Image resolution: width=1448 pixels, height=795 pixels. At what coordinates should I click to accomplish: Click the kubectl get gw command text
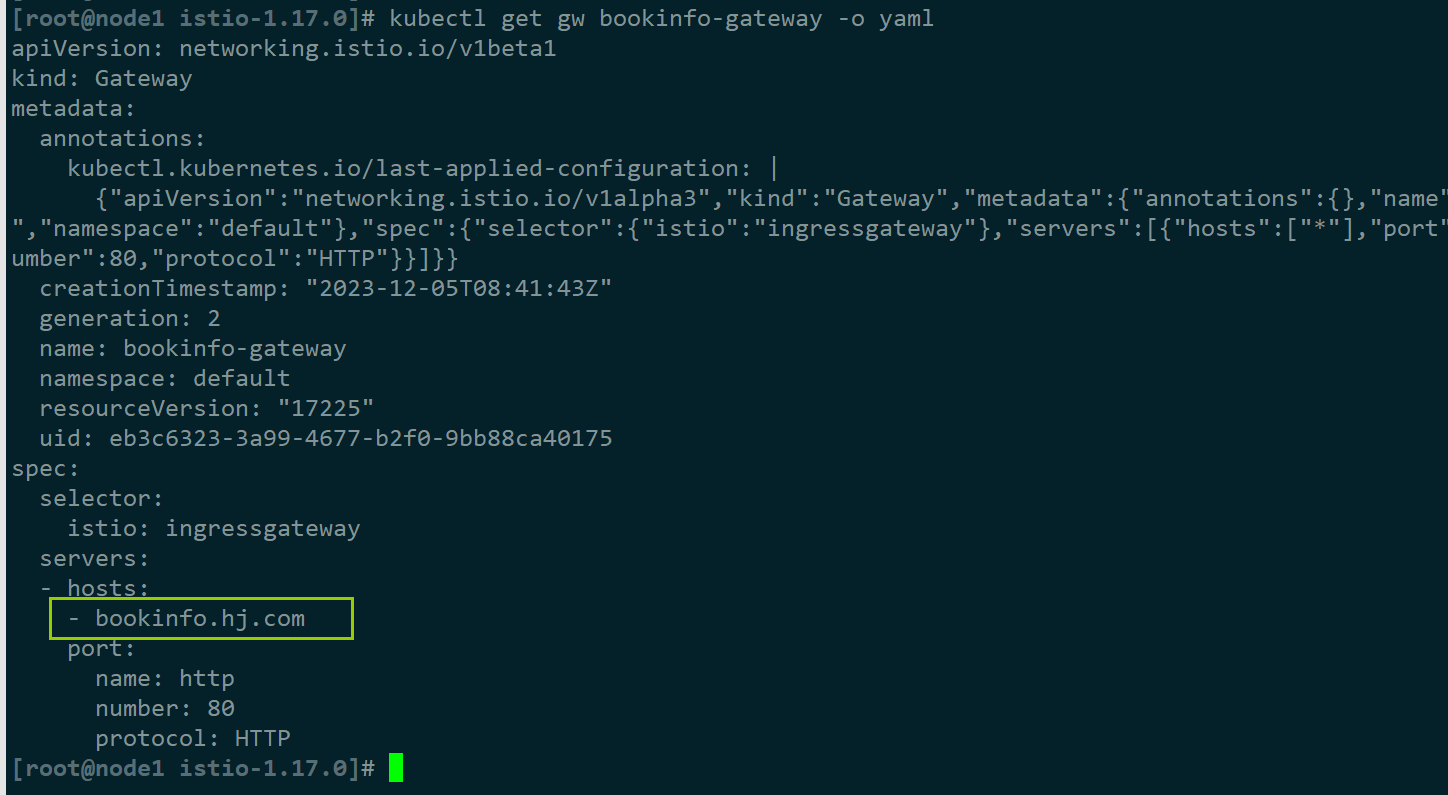660,18
